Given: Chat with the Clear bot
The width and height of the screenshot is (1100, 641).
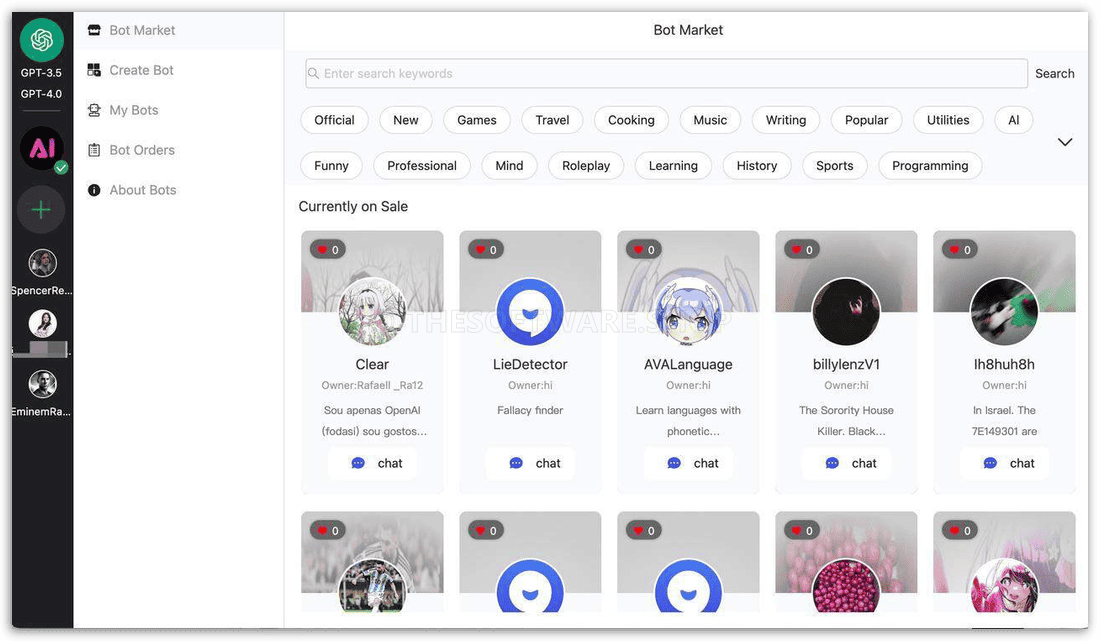Looking at the screenshot, I should pos(372,463).
